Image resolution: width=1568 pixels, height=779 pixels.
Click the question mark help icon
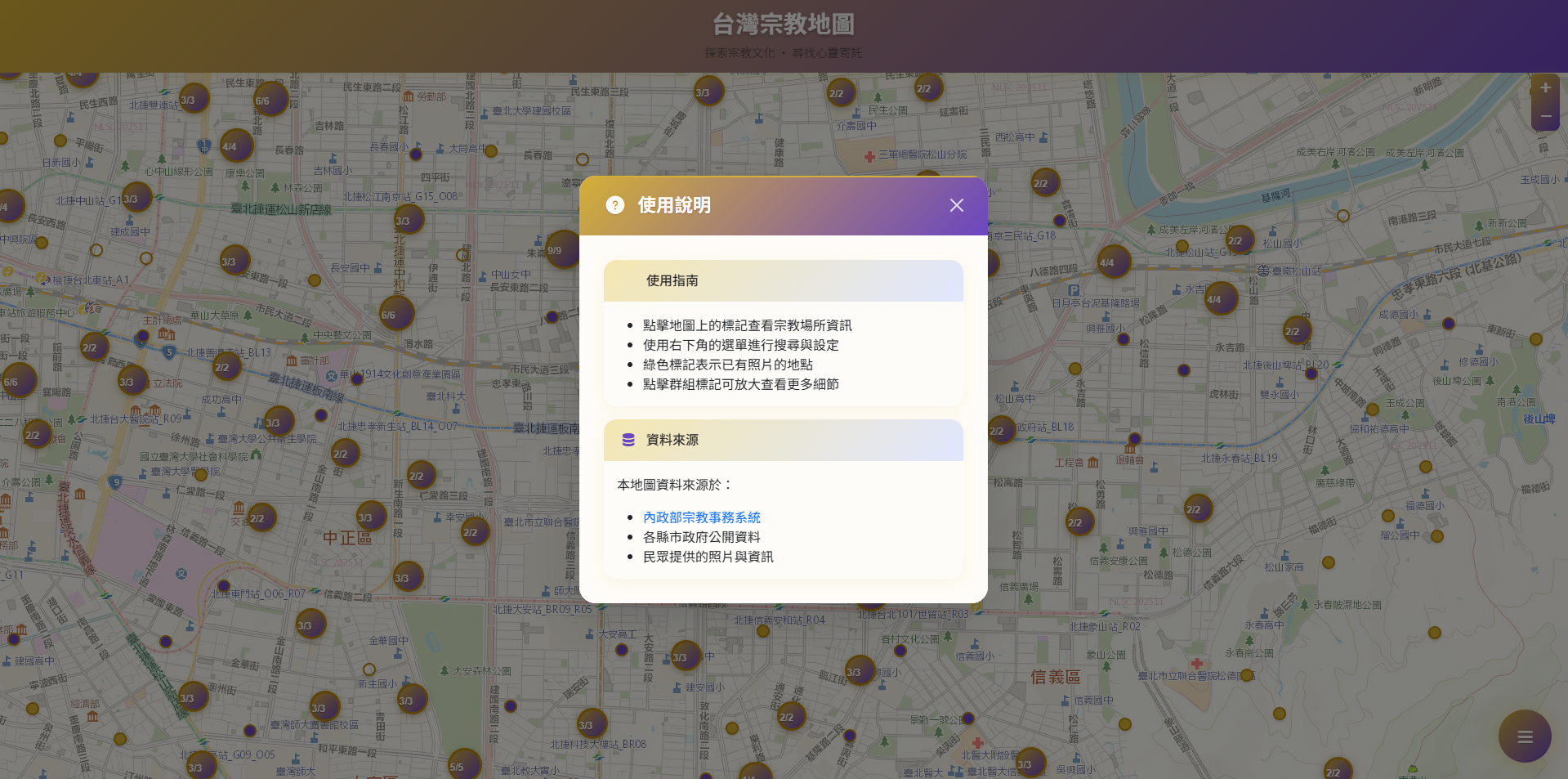pos(615,205)
